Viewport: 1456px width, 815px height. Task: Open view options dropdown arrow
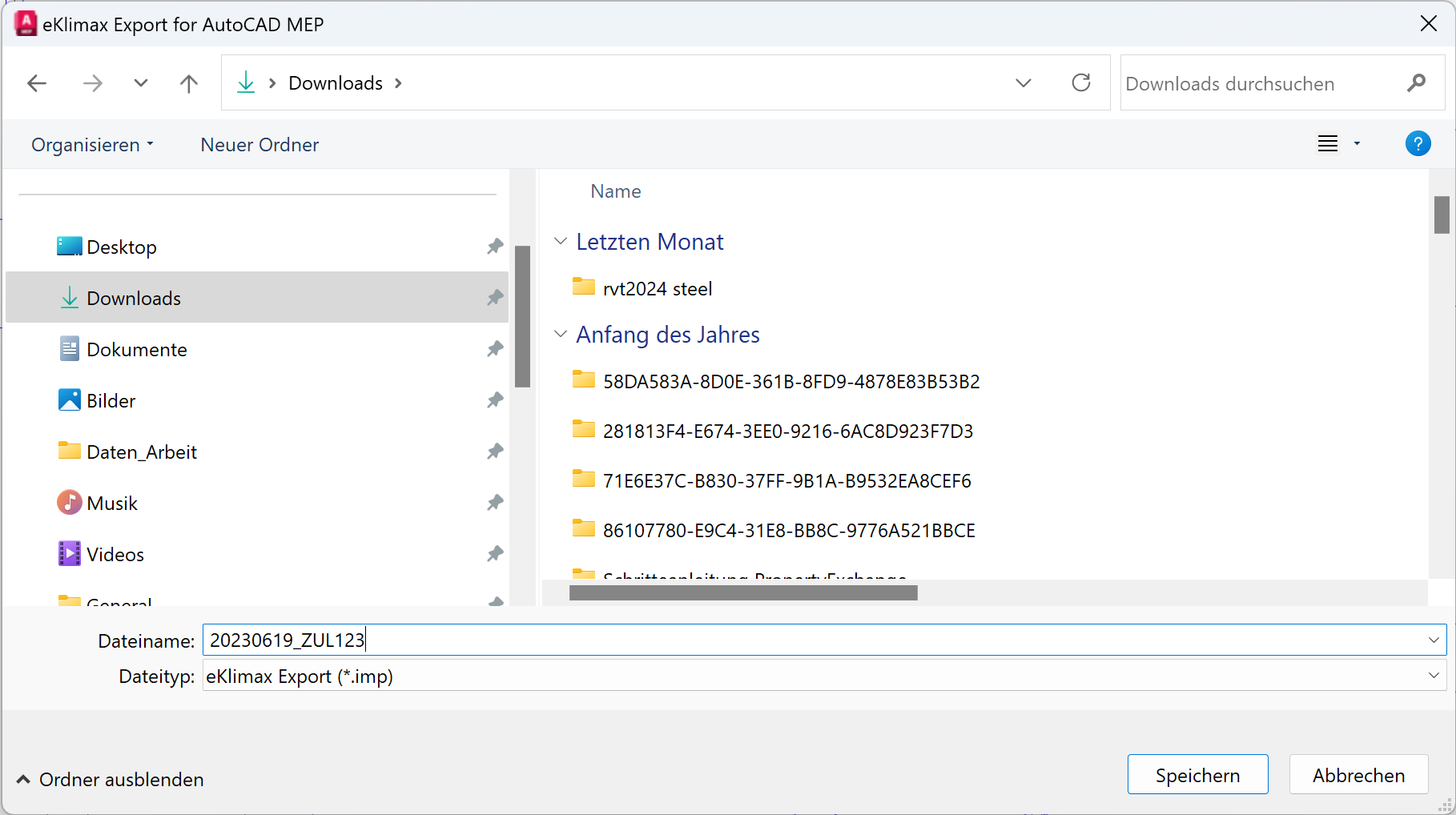click(1357, 144)
